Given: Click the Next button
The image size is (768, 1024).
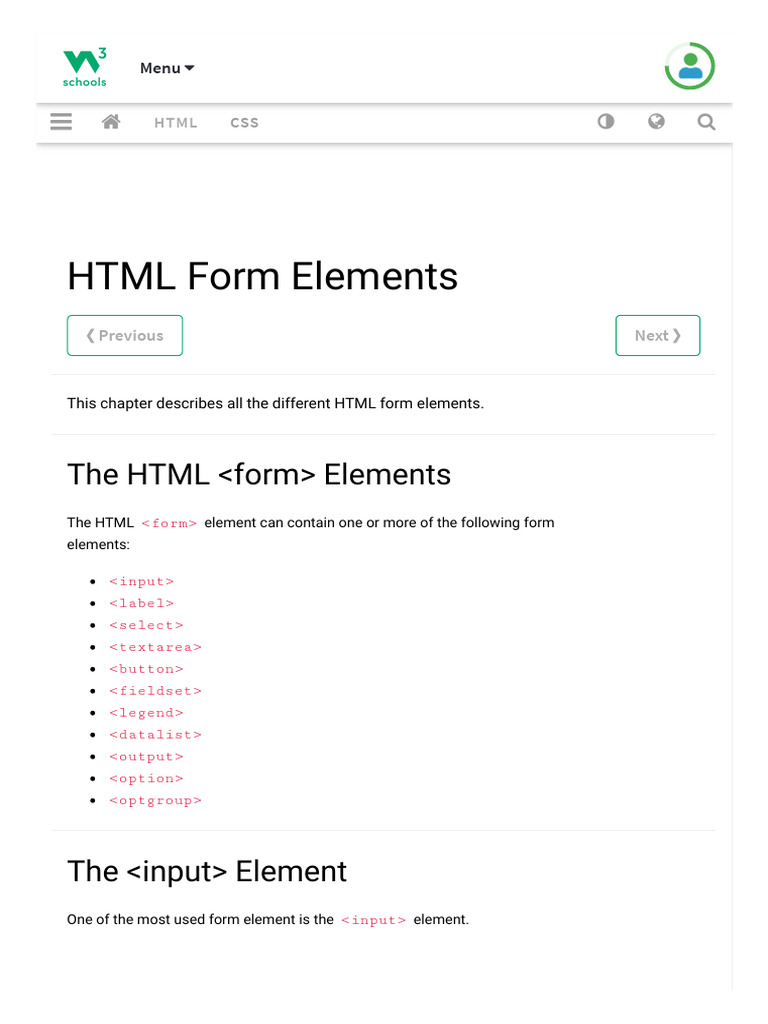Looking at the screenshot, I should pyautogui.click(x=658, y=336).
